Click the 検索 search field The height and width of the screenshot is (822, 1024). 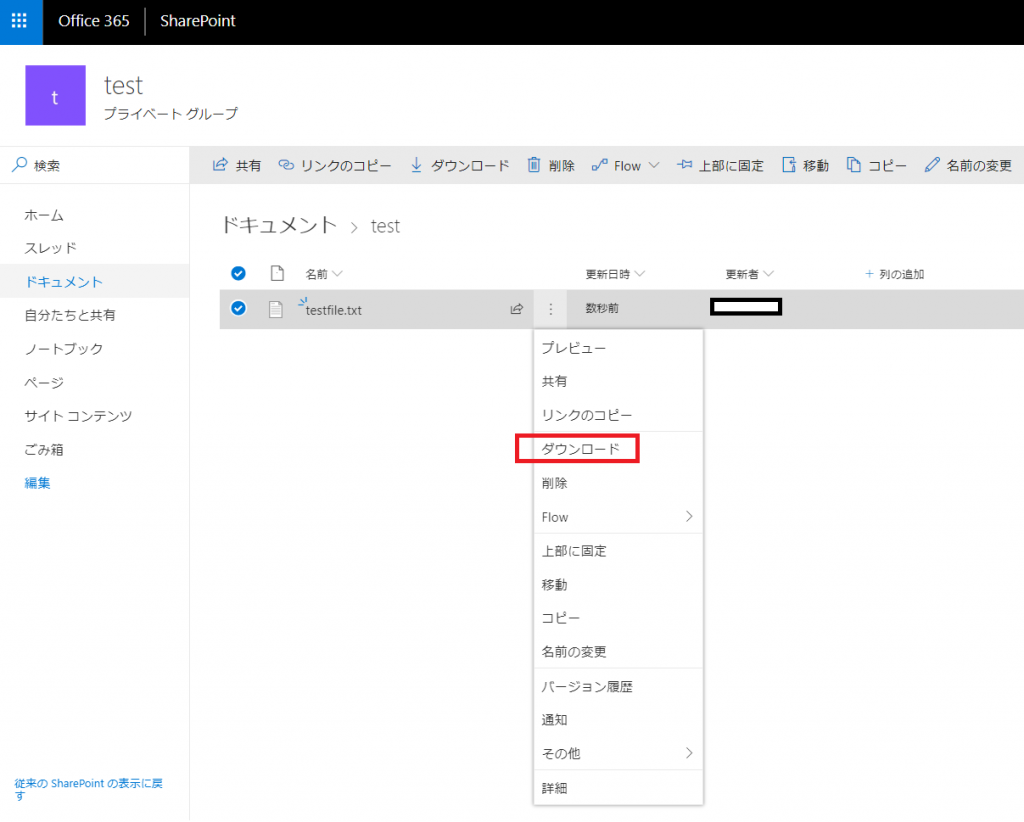(95, 165)
